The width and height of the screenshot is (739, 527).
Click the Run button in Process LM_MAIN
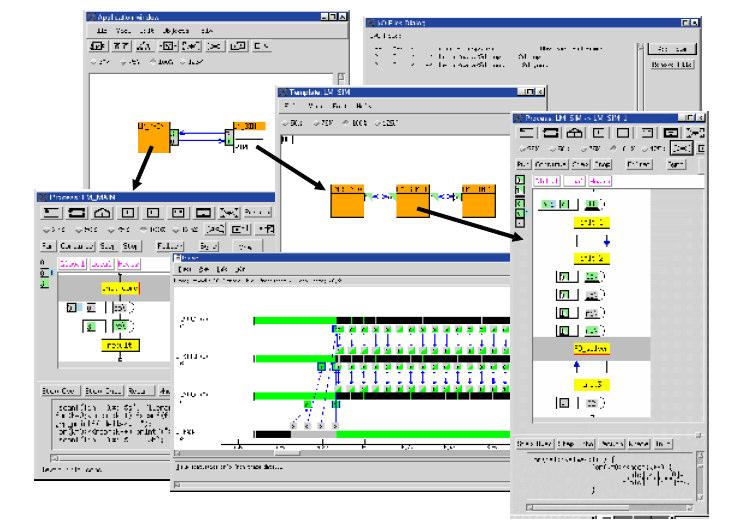[x=48, y=246]
